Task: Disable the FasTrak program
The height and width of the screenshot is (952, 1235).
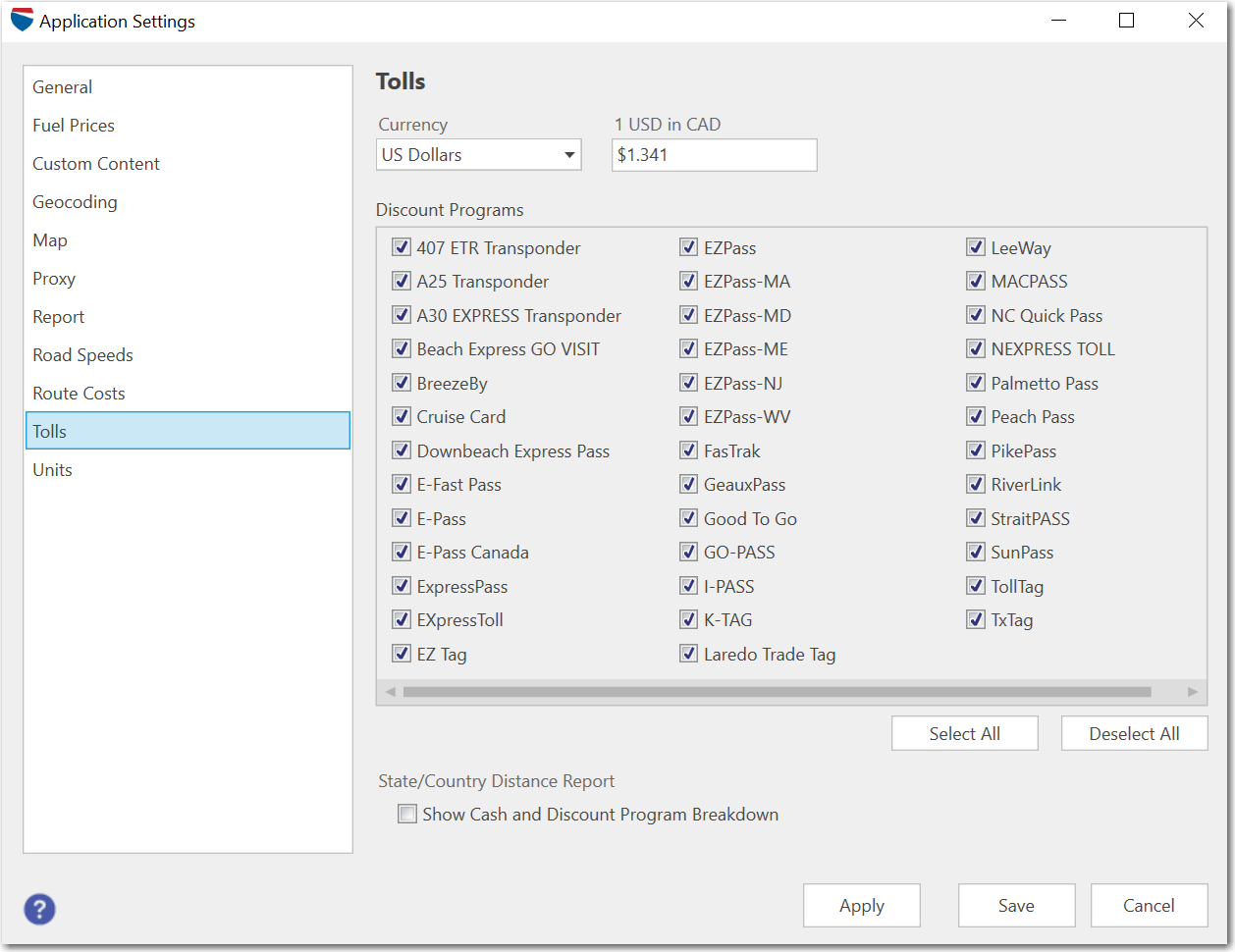Action: [x=689, y=450]
